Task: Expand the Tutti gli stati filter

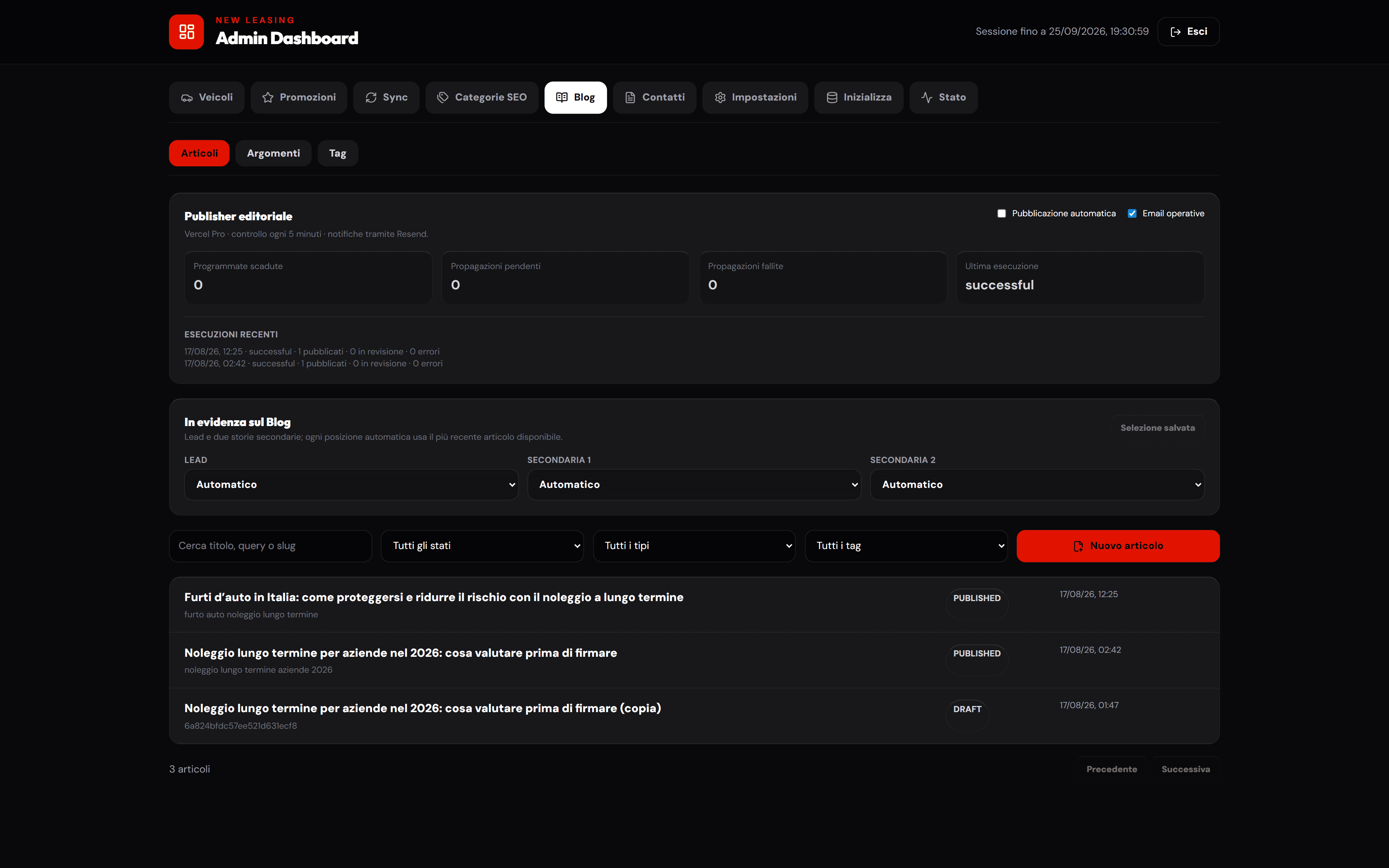Action: pyautogui.click(x=482, y=546)
